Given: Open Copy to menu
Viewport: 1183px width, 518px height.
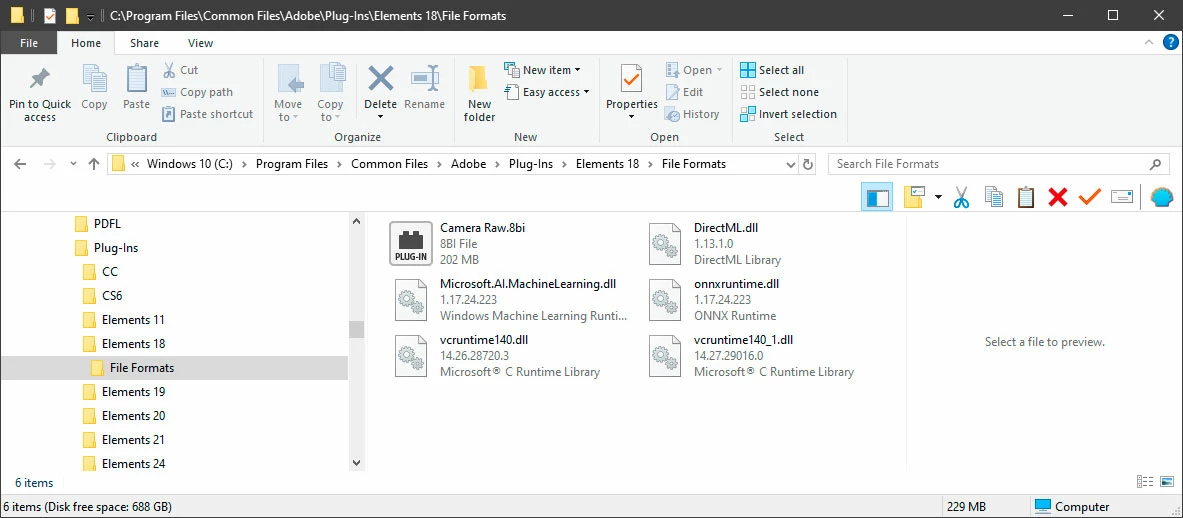Looking at the screenshot, I should [330, 93].
